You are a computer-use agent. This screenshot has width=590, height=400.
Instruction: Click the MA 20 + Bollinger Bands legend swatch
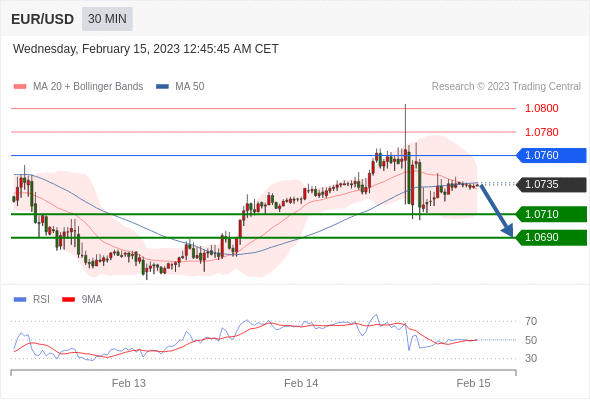coord(20,87)
